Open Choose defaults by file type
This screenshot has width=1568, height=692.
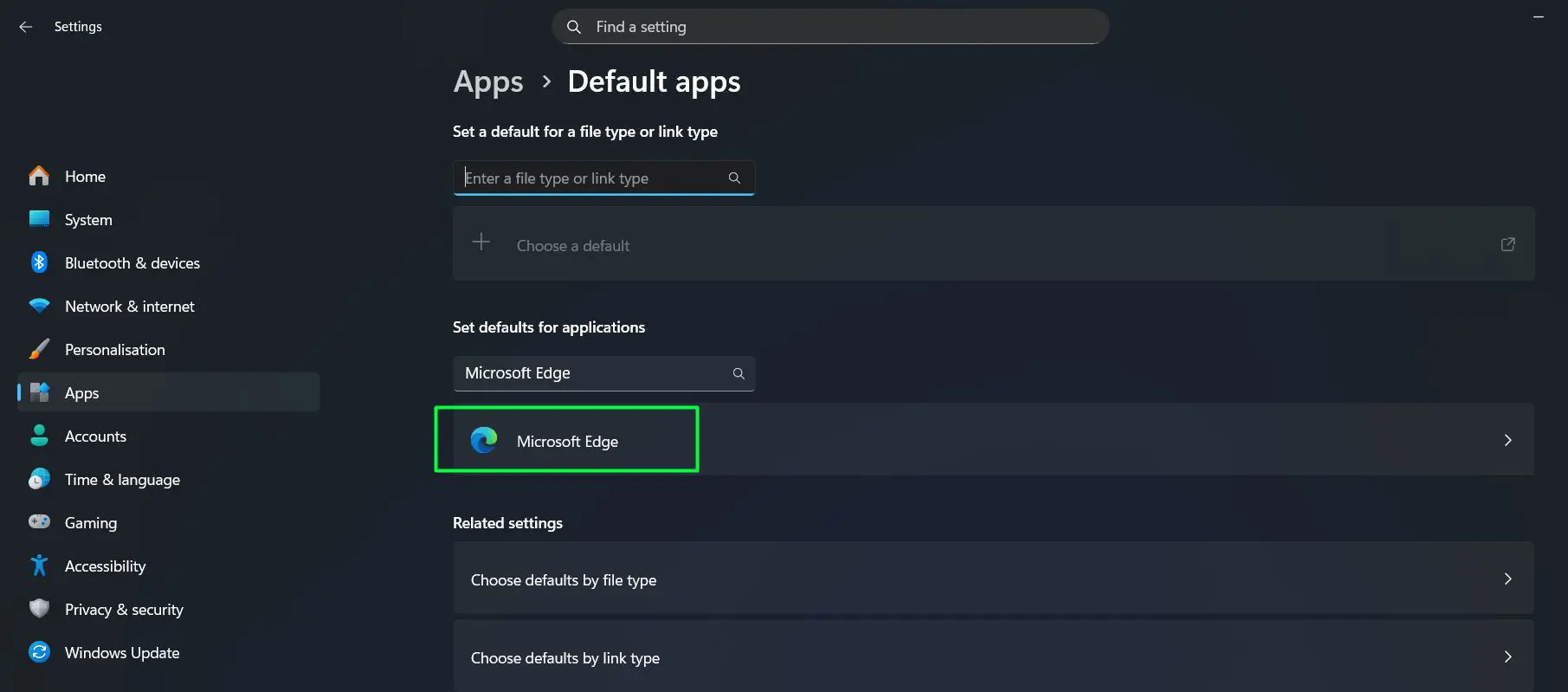pyautogui.click(x=992, y=579)
